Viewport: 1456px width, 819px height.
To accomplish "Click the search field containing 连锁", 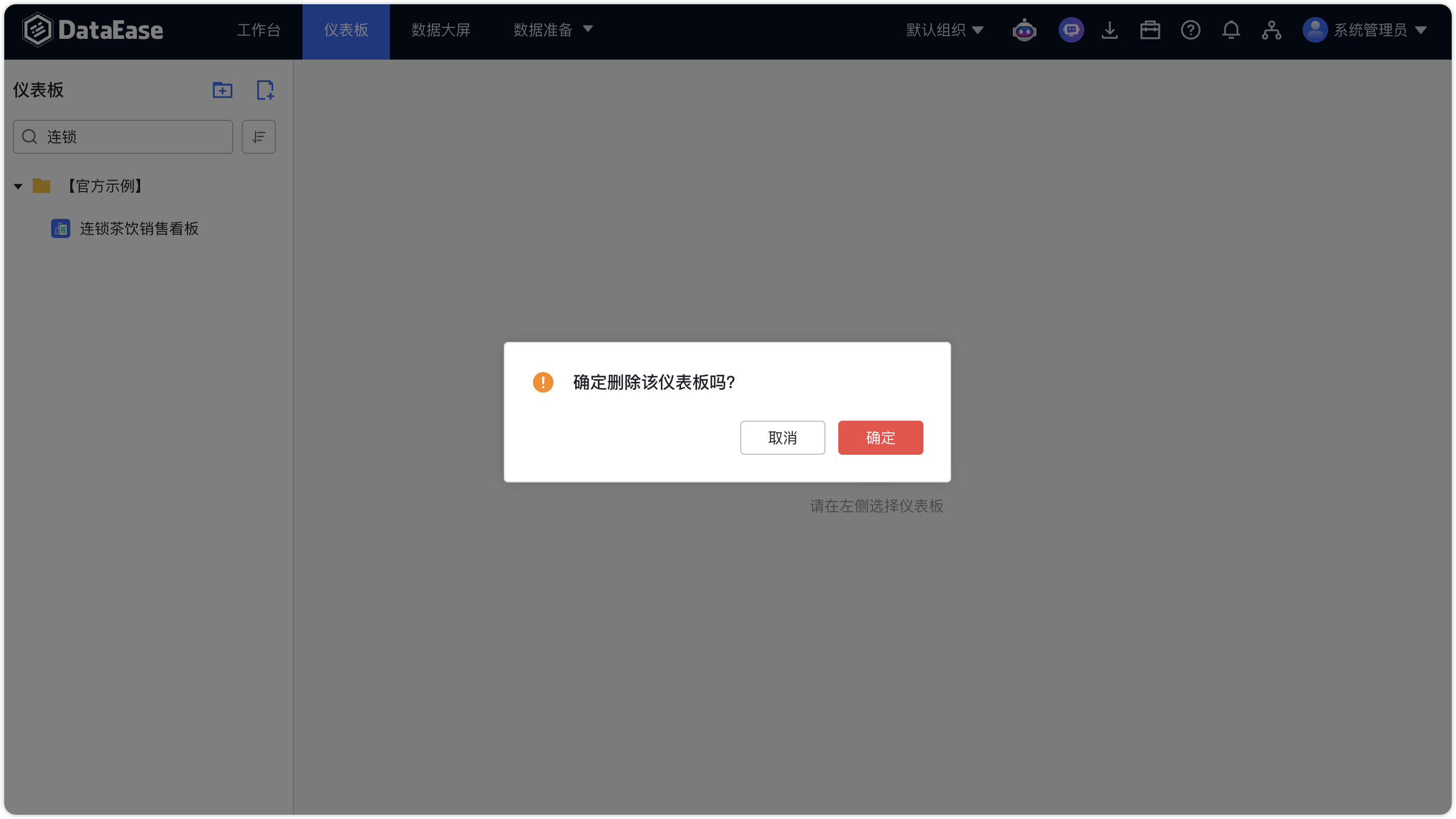I will click(x=122, y=137).
